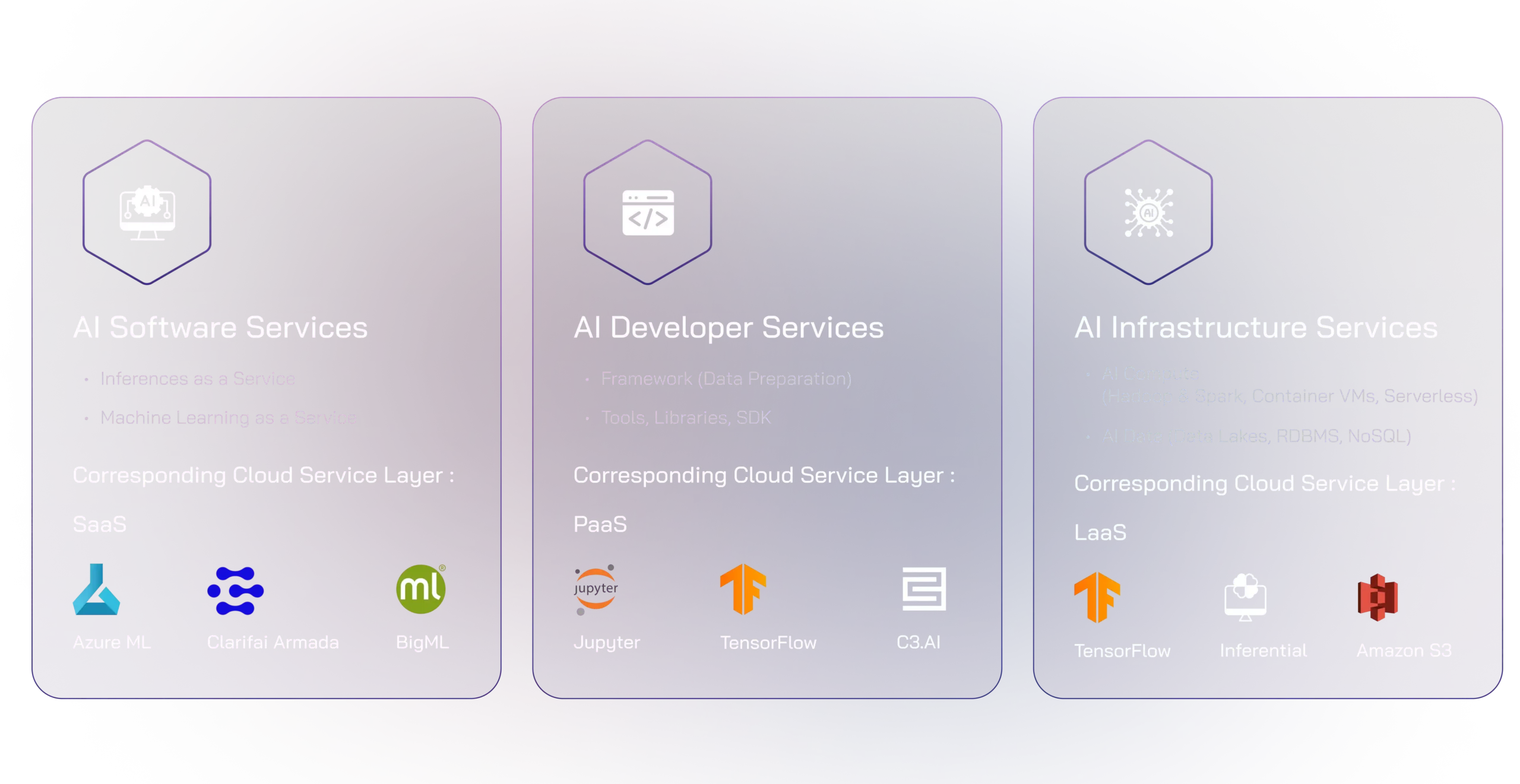Image resolution: width=1520 pixels, height=784 pixels.
Task: Click the Azure ML logo icon
Action: 96,589
